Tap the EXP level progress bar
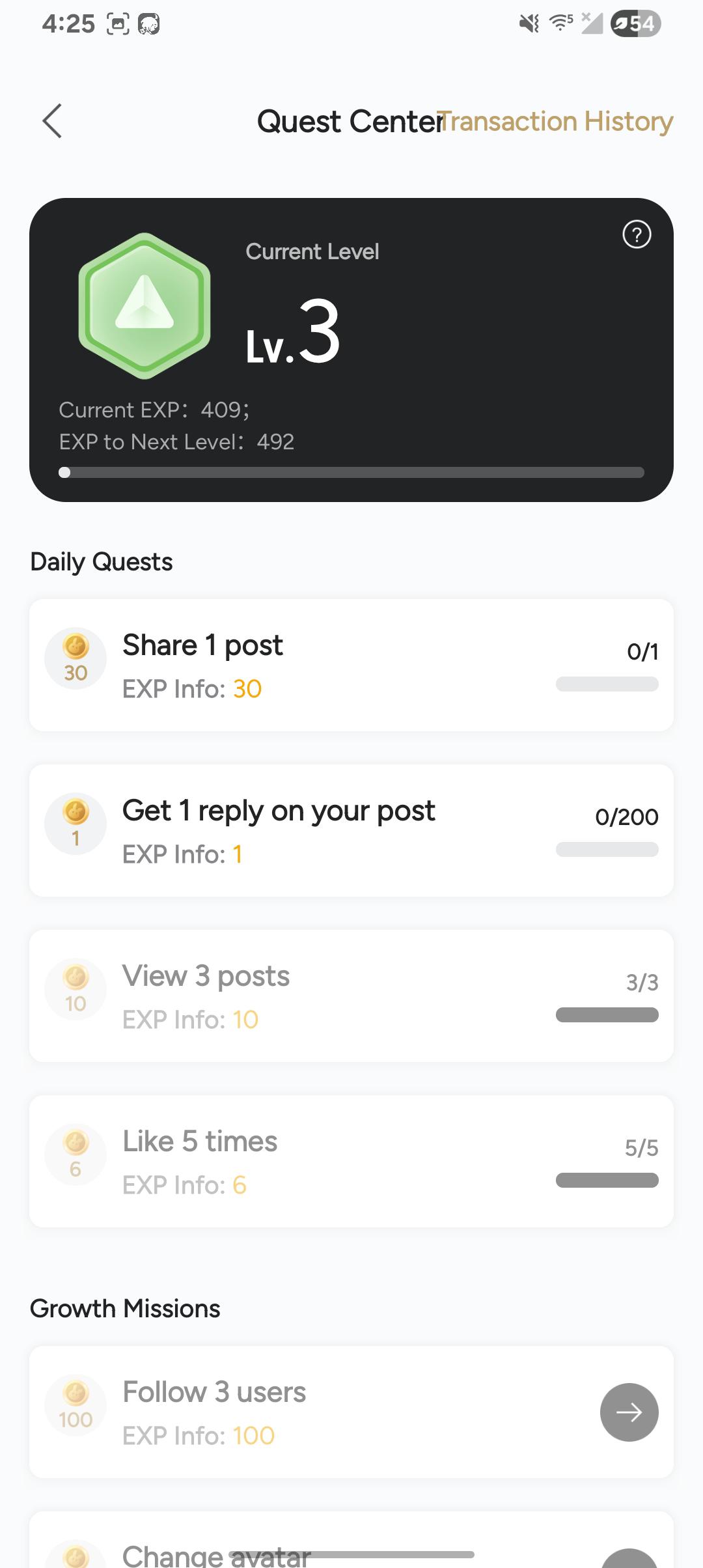 click(x=351, y=473)
